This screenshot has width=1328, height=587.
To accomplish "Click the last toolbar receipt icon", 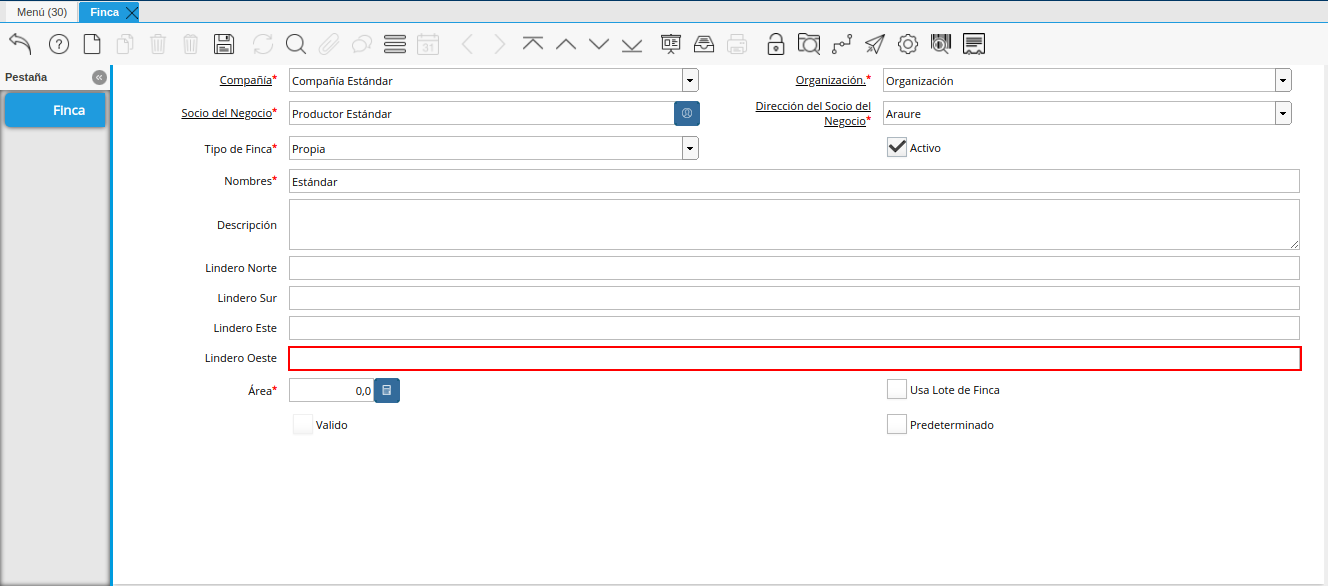I will point(974,44).
